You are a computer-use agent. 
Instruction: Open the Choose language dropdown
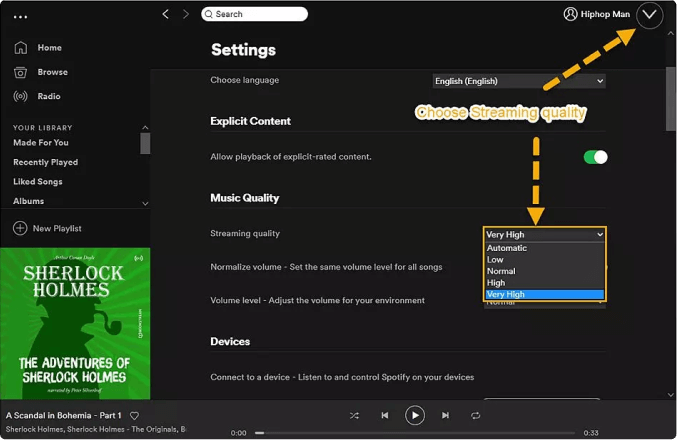click(519, 81)
